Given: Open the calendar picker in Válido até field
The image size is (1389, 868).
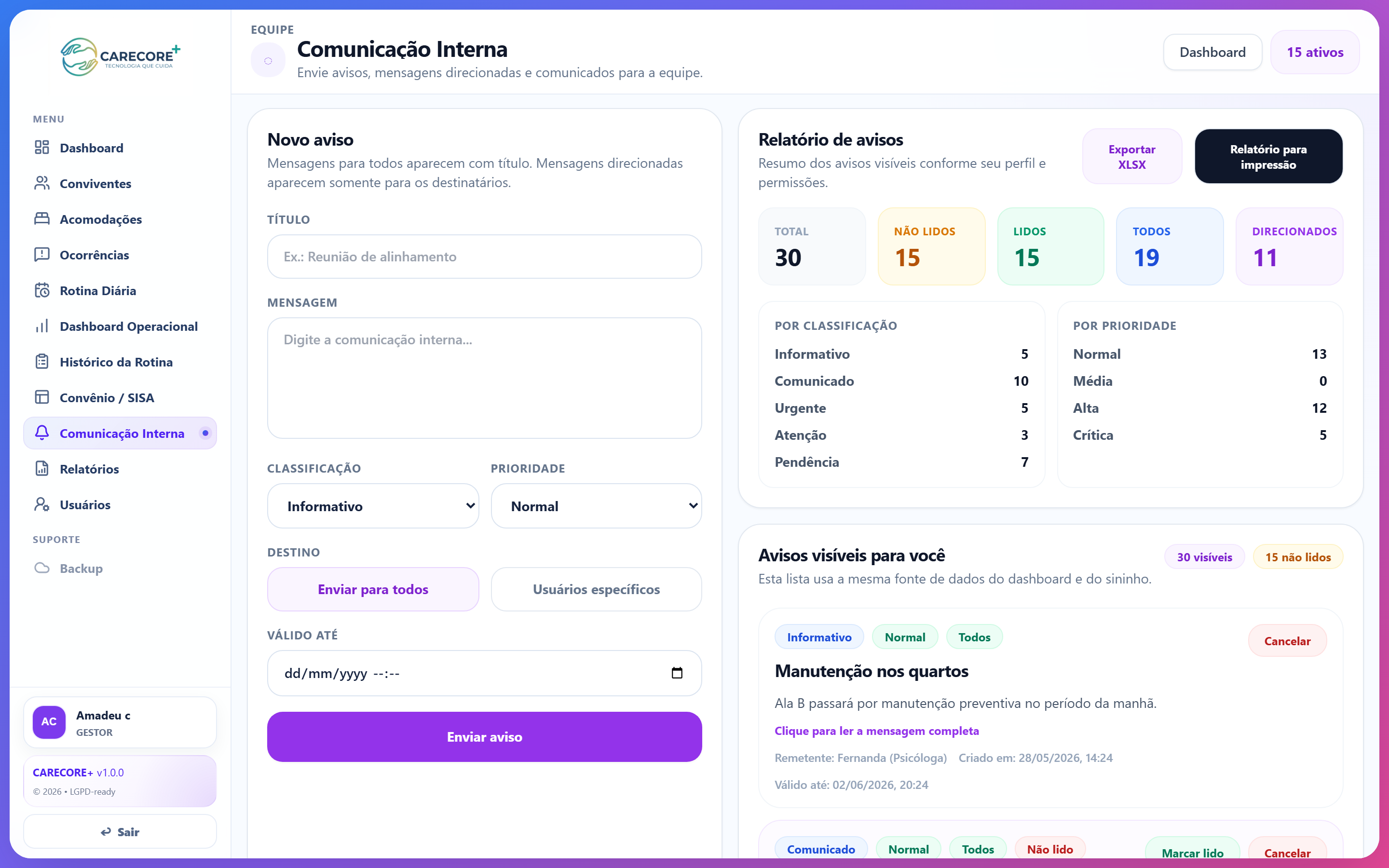Looking at the screenshot, I should point(677,673).
